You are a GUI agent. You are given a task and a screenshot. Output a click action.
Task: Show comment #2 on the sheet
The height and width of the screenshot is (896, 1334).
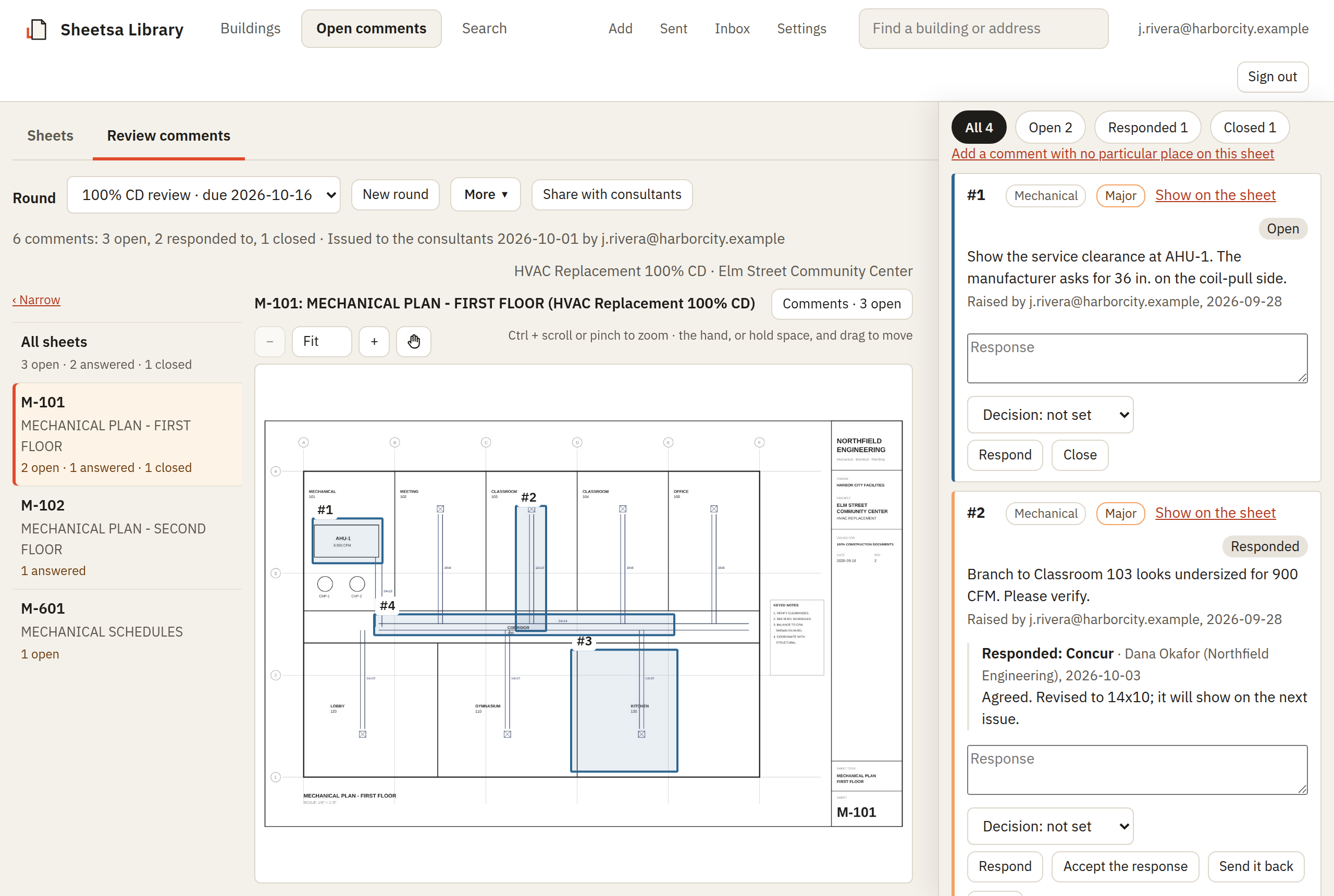tap(1215, 513)
